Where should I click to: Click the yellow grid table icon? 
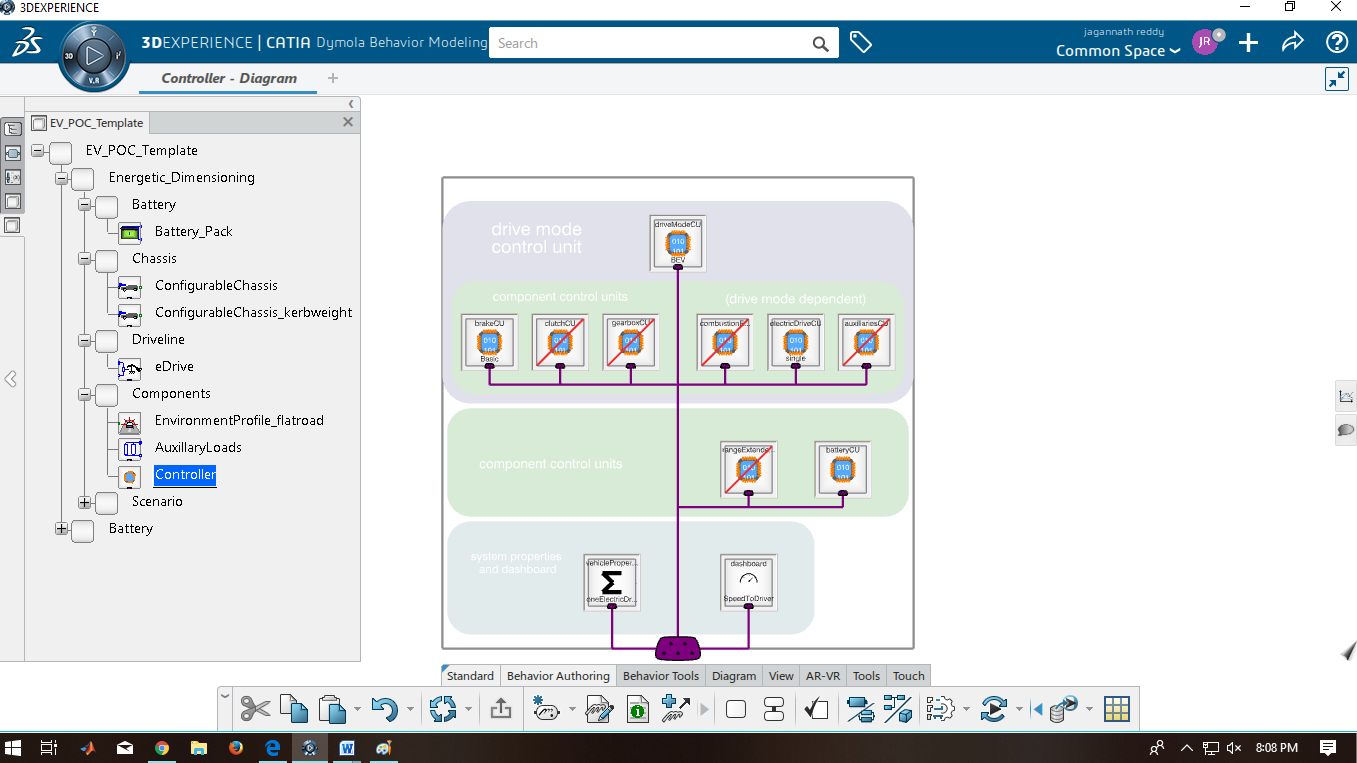coord(1117,710)
